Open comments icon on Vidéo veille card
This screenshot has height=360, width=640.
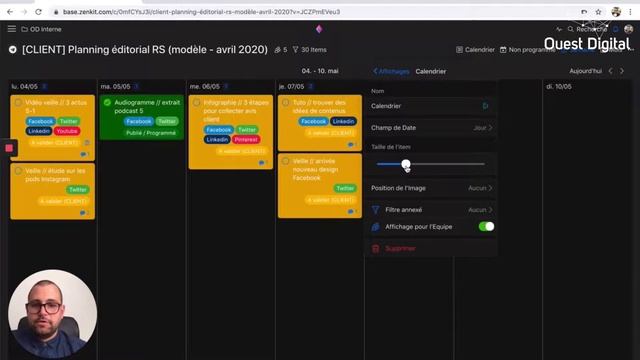tap(84, 154)
